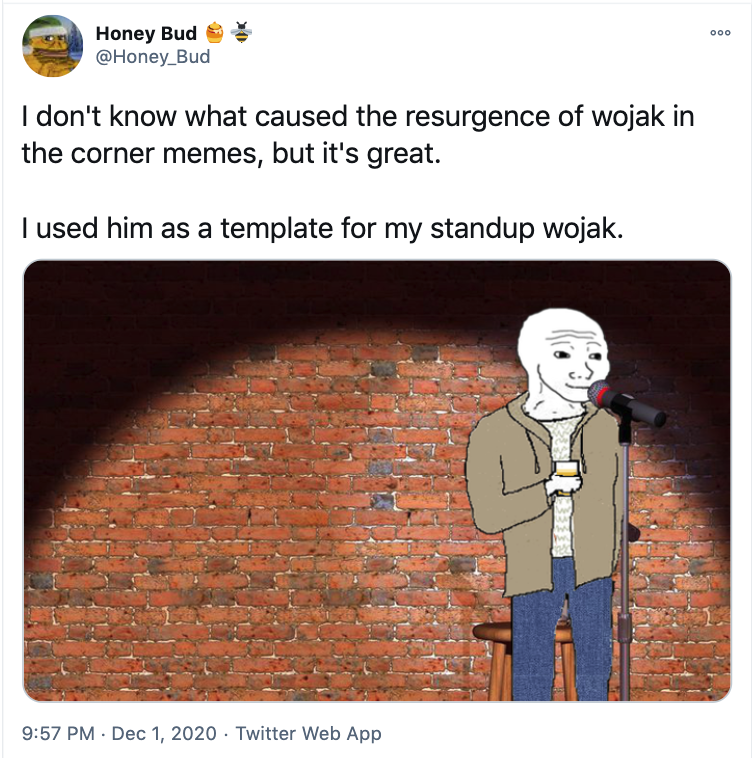Click the tweet text about wojak resurgence
Image resolution: width=752 pixels, height=758 pixels.
tap(358, 135)
